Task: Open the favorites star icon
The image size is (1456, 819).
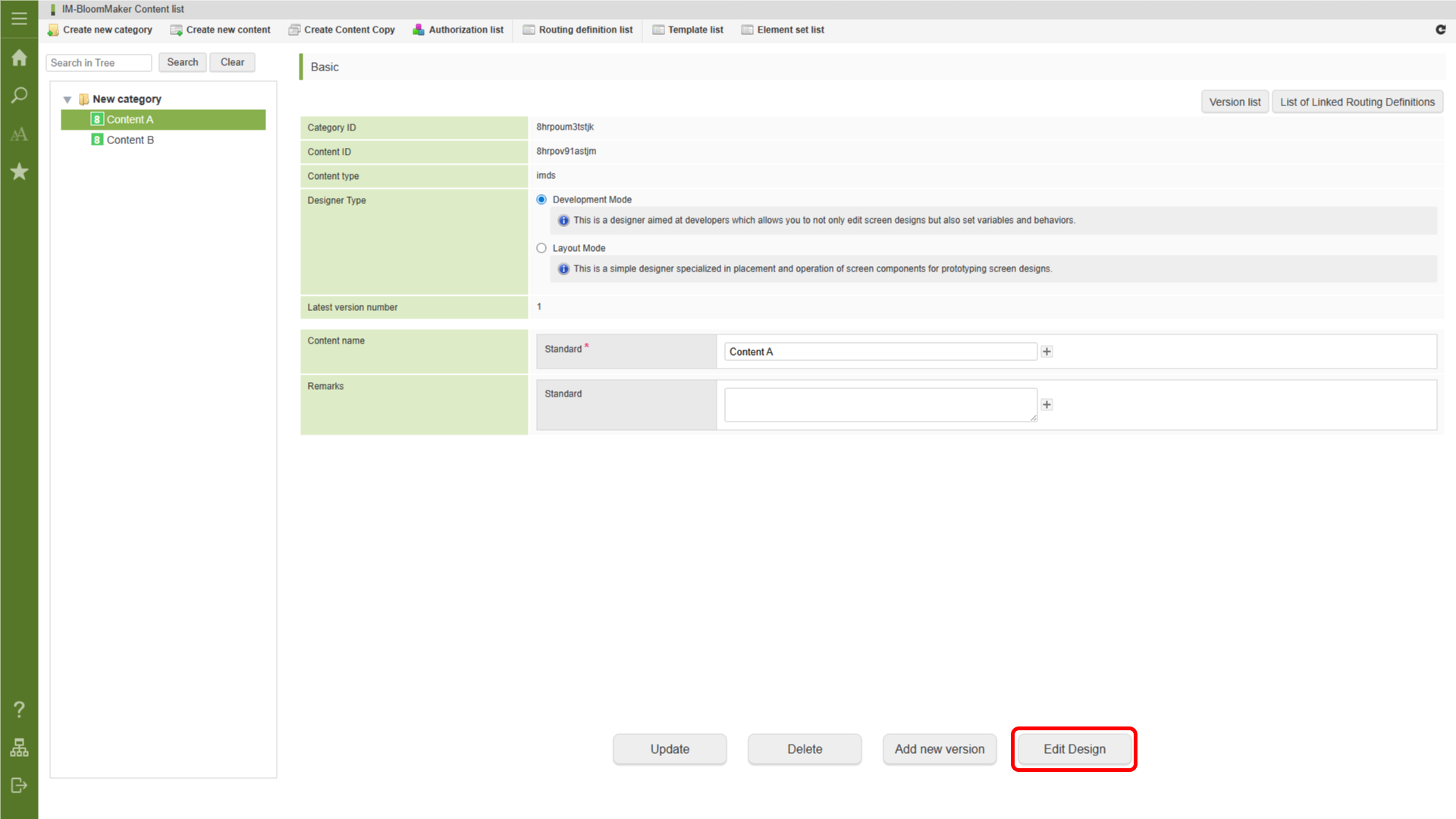Action: tap(19, 171)
